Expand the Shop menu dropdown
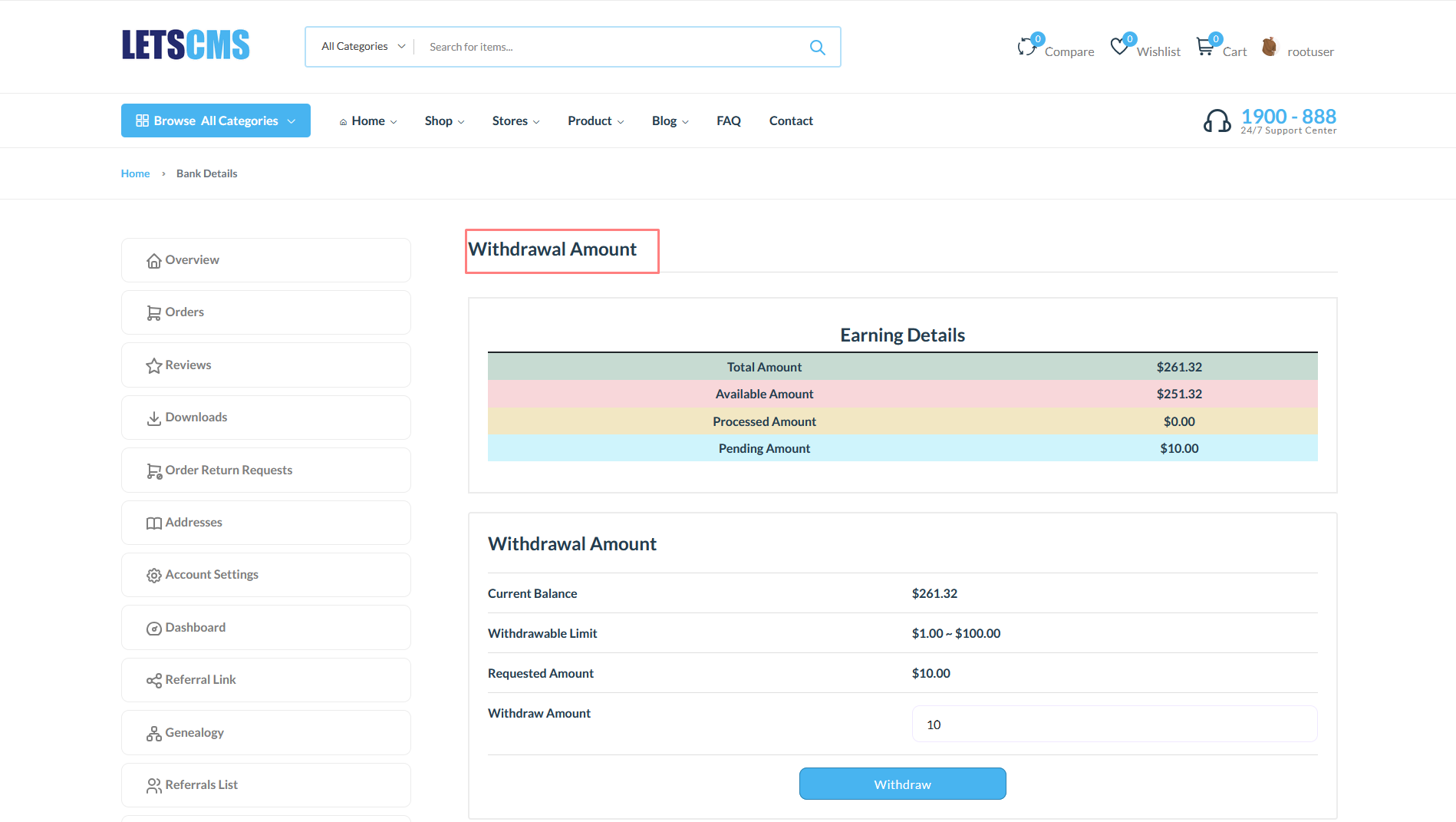This screenshot has width=1456, height=822. [444, 121]
